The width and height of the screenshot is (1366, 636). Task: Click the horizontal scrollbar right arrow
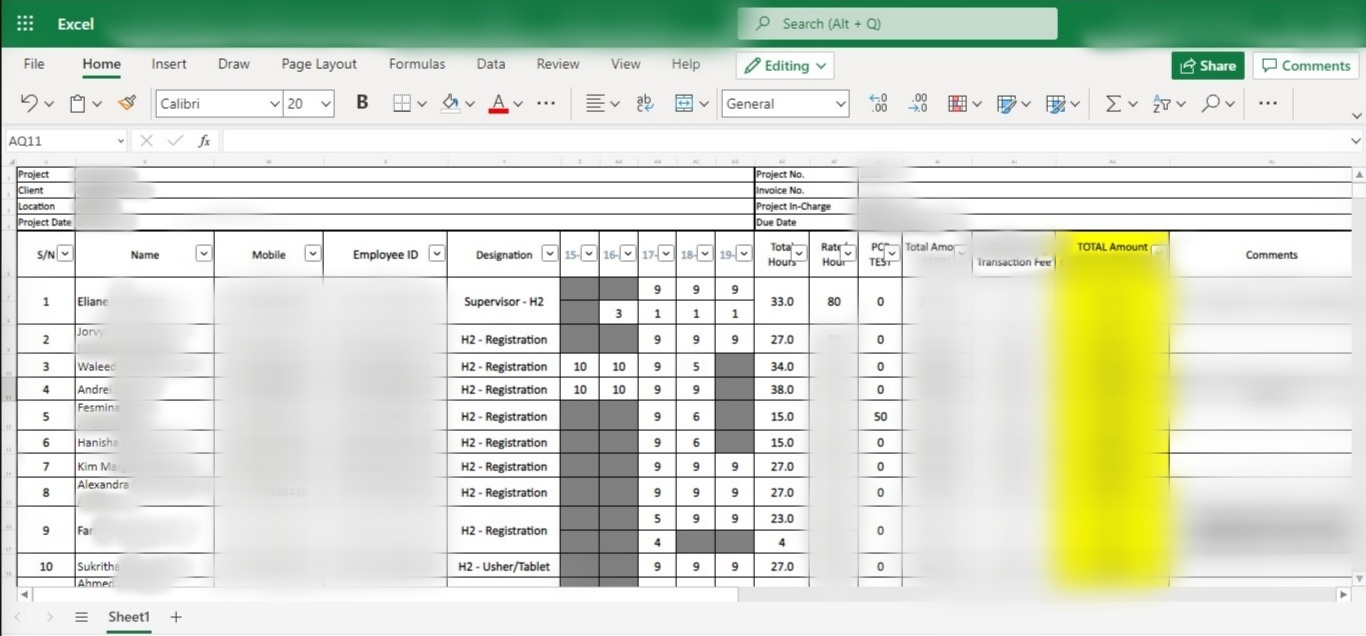pos(1343,594)
